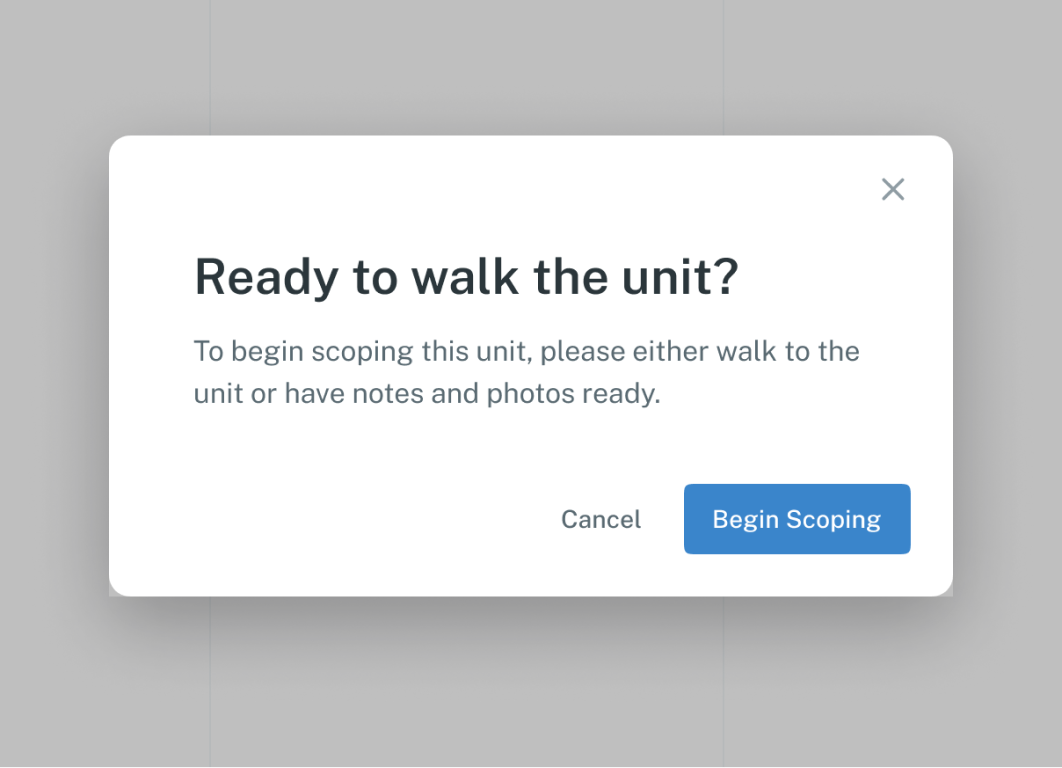The image size is (1062, 768).
Task: Click the scoping instructions paragraph text
Action: point(526,372)
